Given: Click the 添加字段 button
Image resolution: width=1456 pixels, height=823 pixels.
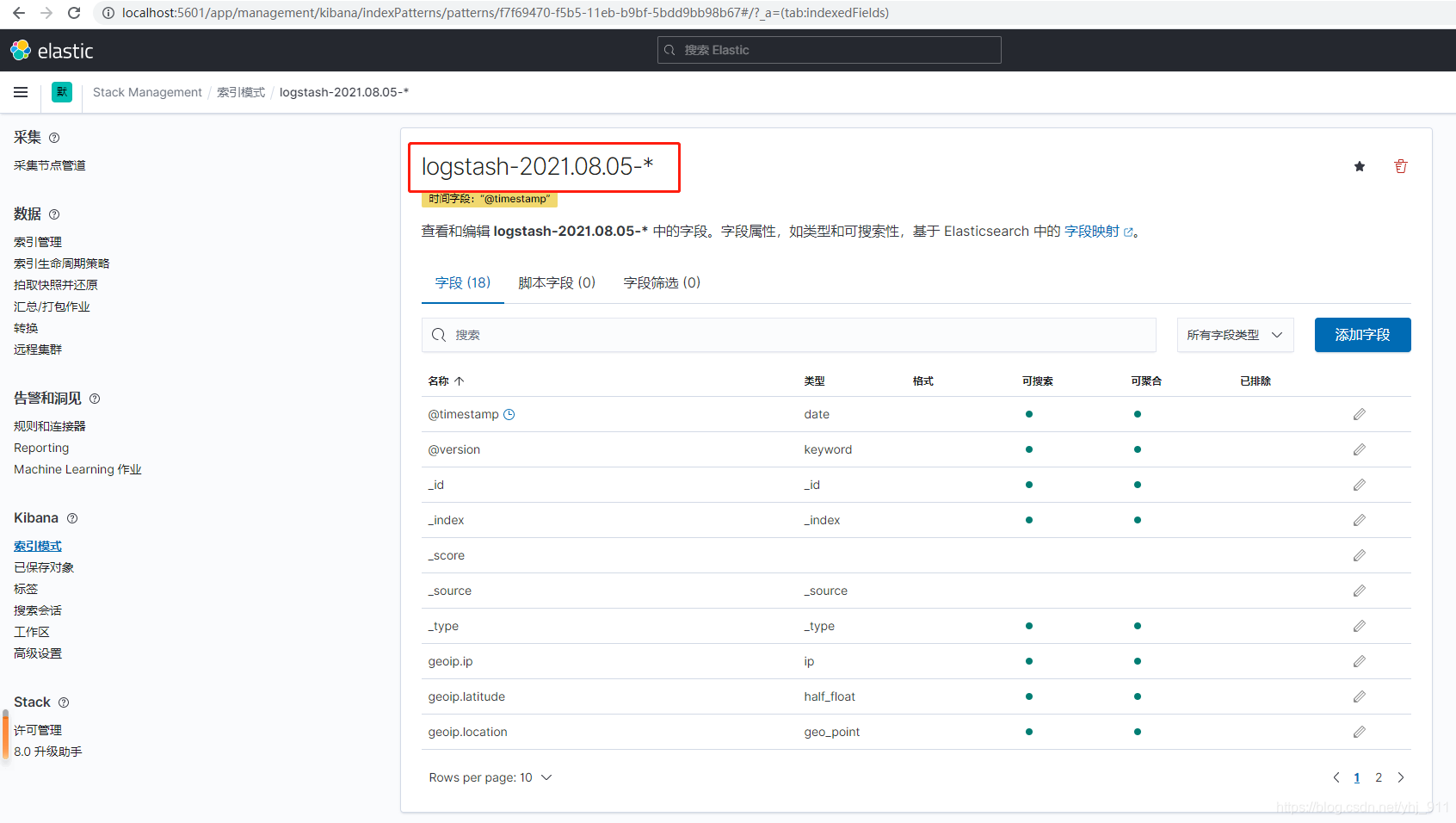Looking at the screenshot, I should click(1363, 335).
